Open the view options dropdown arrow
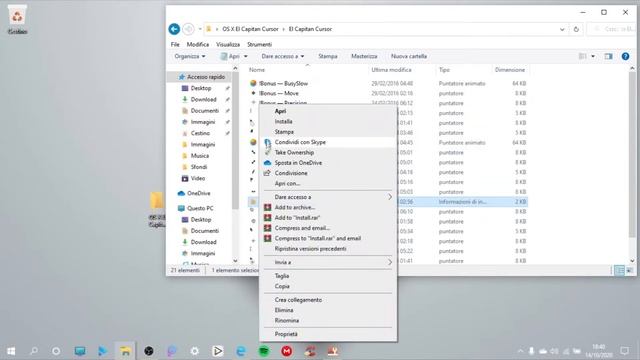 click(x=593, y=56)
